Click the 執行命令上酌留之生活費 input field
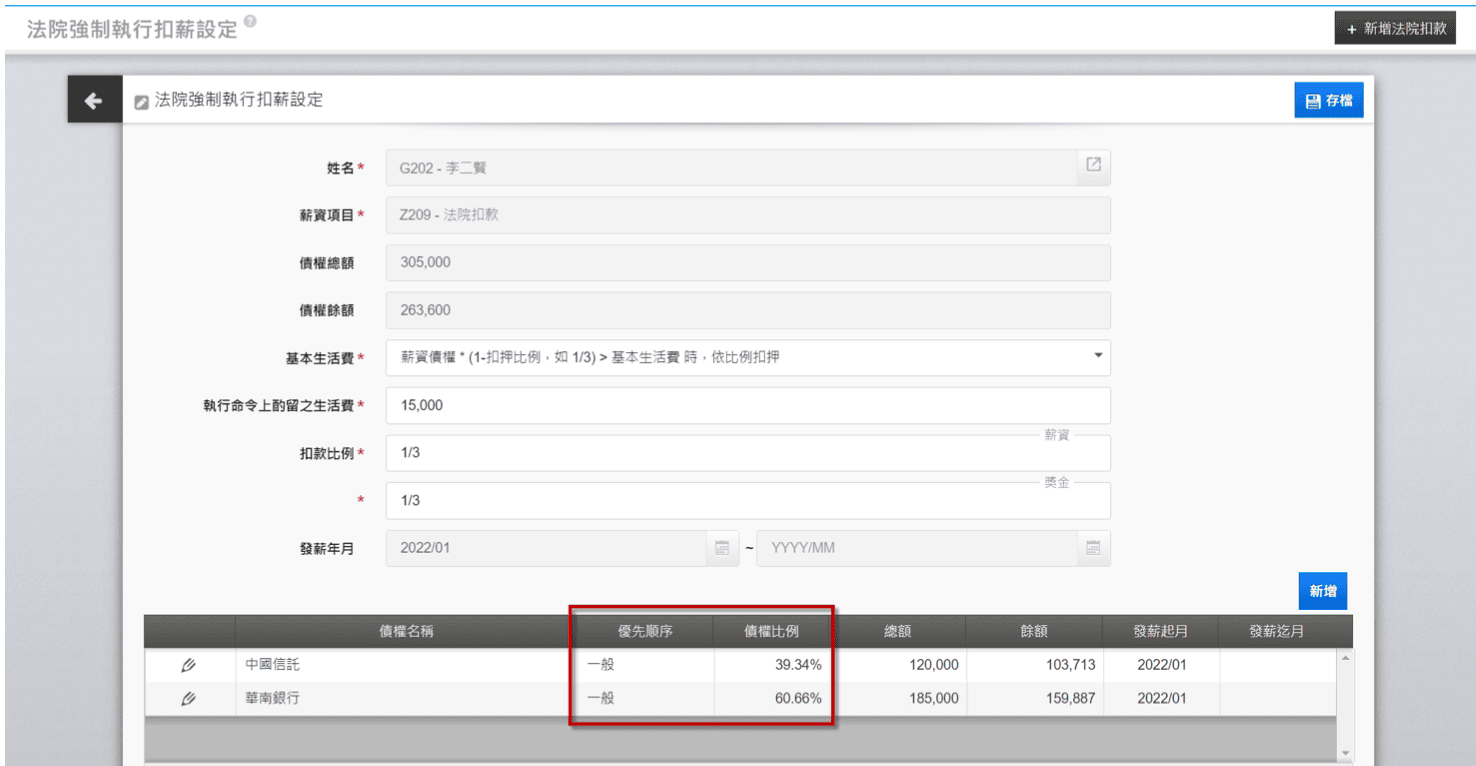This screenshot has height=766, width=1476. pyautogui.click(x=747, y=405)
